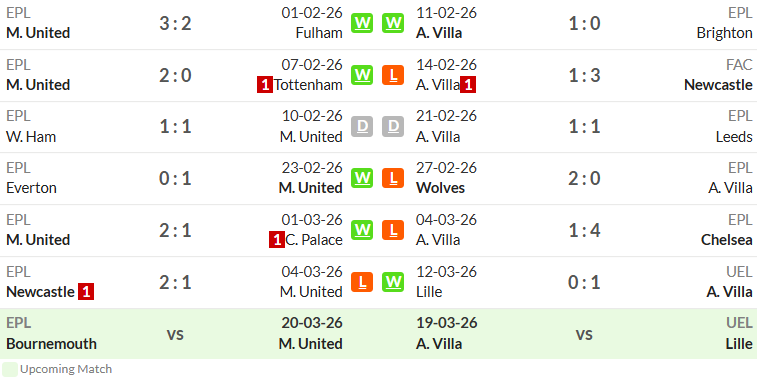
Task: Click the L badge next to Wolves
Action: [x=393, y=178]
